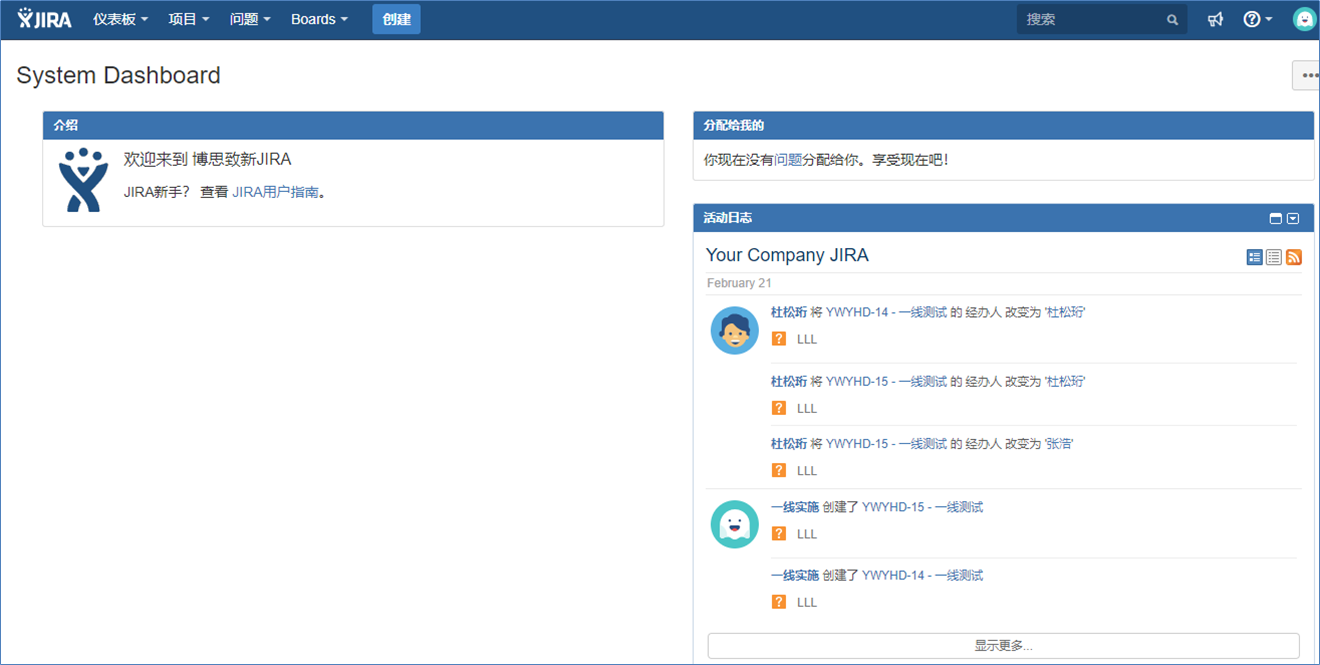This screenshot has height=665, width=1320.
Task: Click issue type icon under 张浩 entry
Action: (779, 470)
